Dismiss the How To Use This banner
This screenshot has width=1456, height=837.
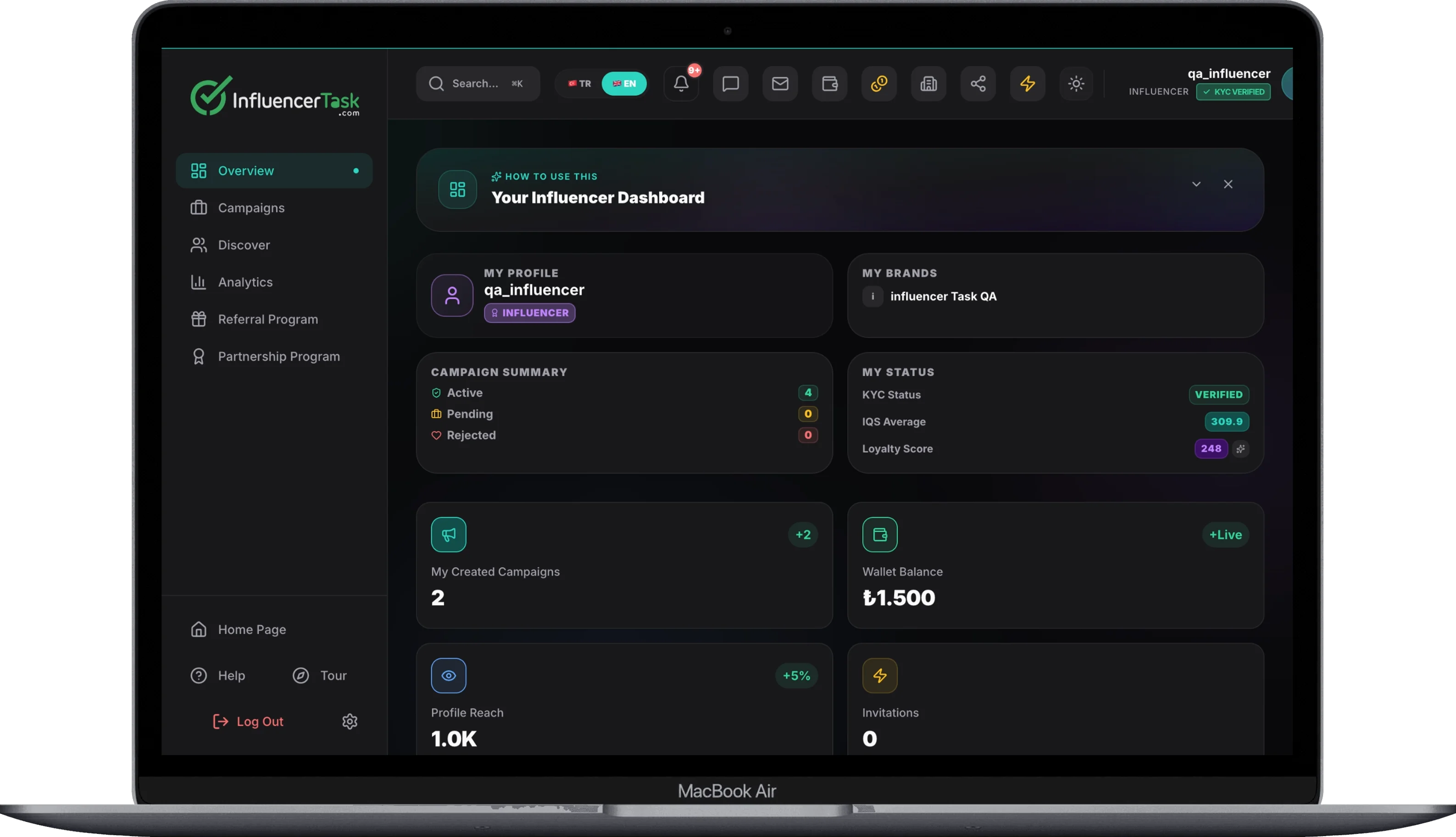pos(1228,184)
